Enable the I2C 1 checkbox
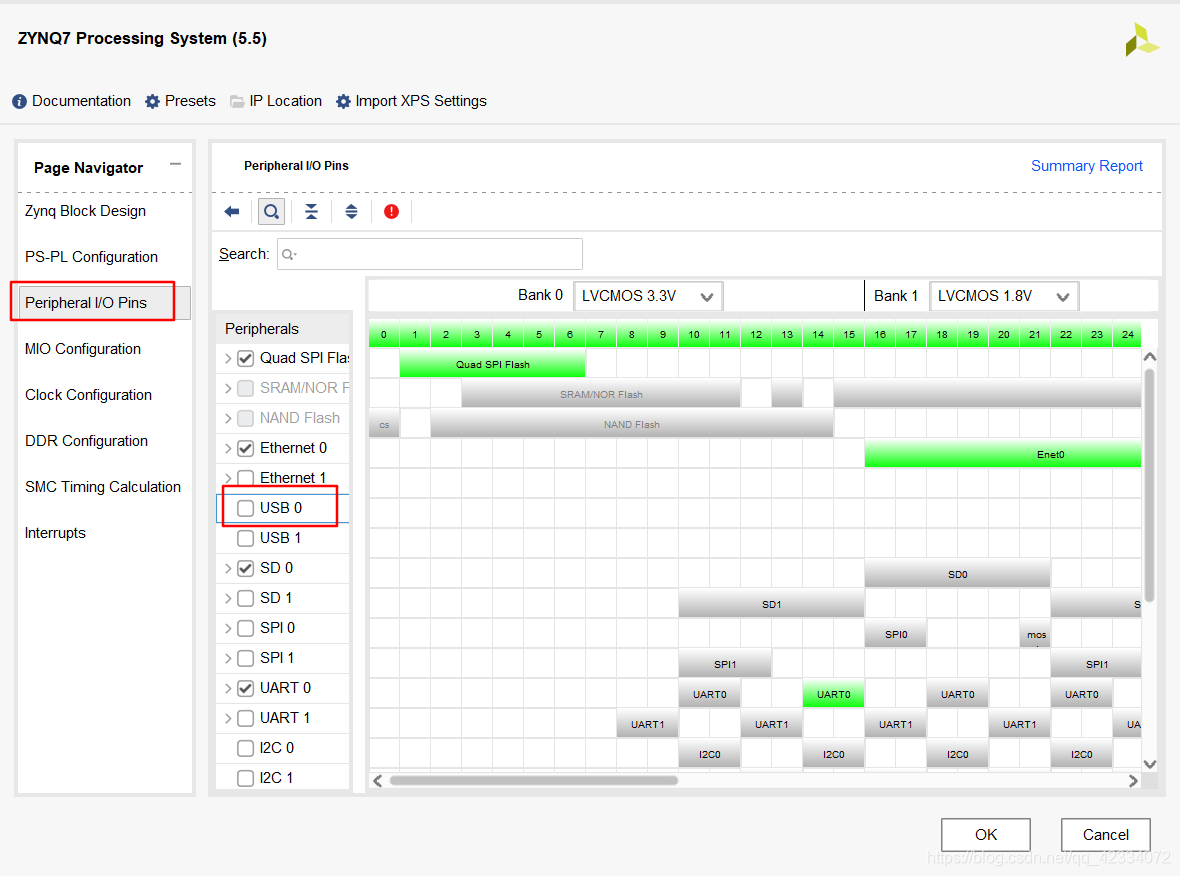1180x876 pixels. [x=245, y=778]
